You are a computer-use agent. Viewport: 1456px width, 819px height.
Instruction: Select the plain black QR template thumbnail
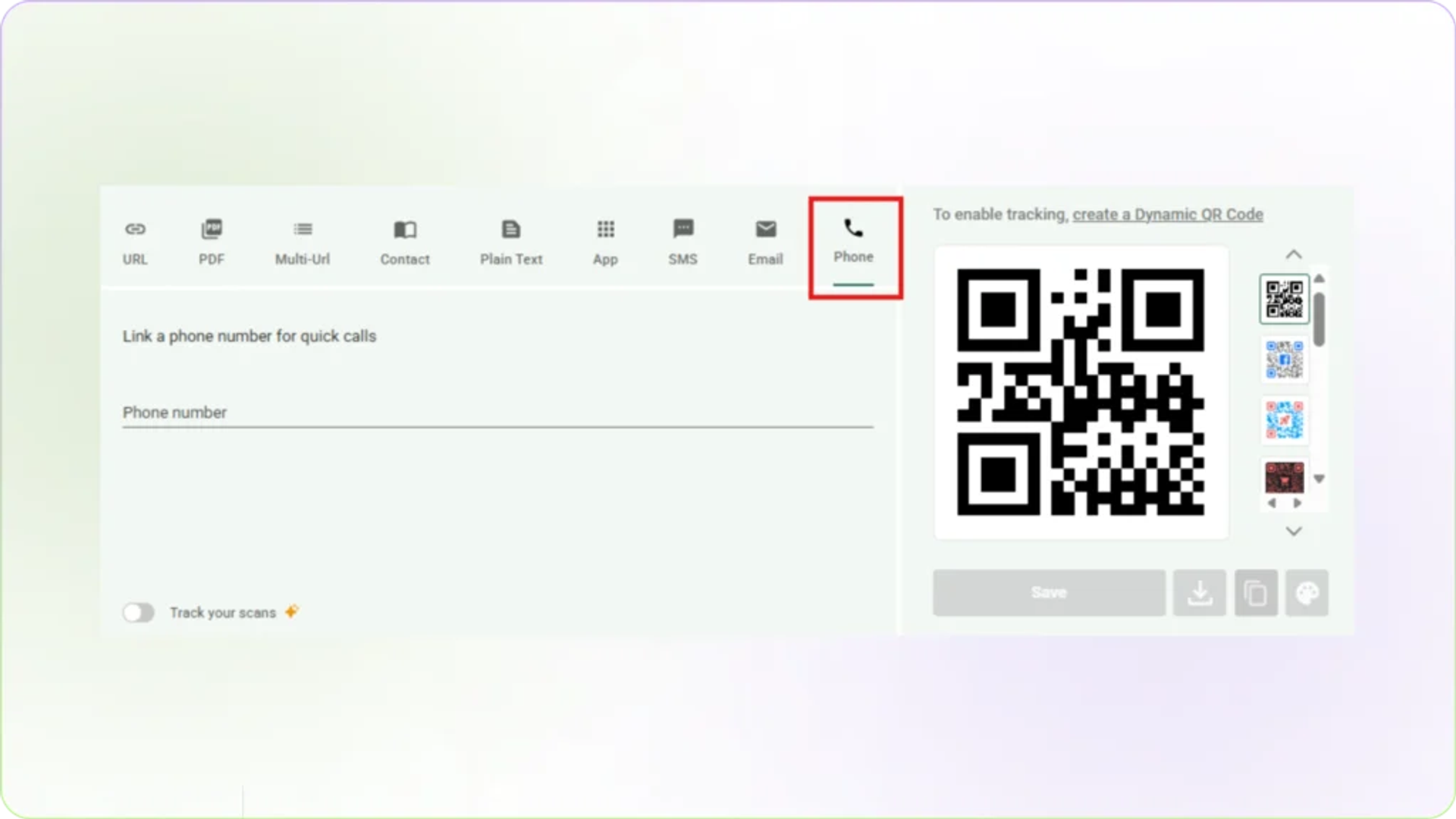(x=1284, y=300)
